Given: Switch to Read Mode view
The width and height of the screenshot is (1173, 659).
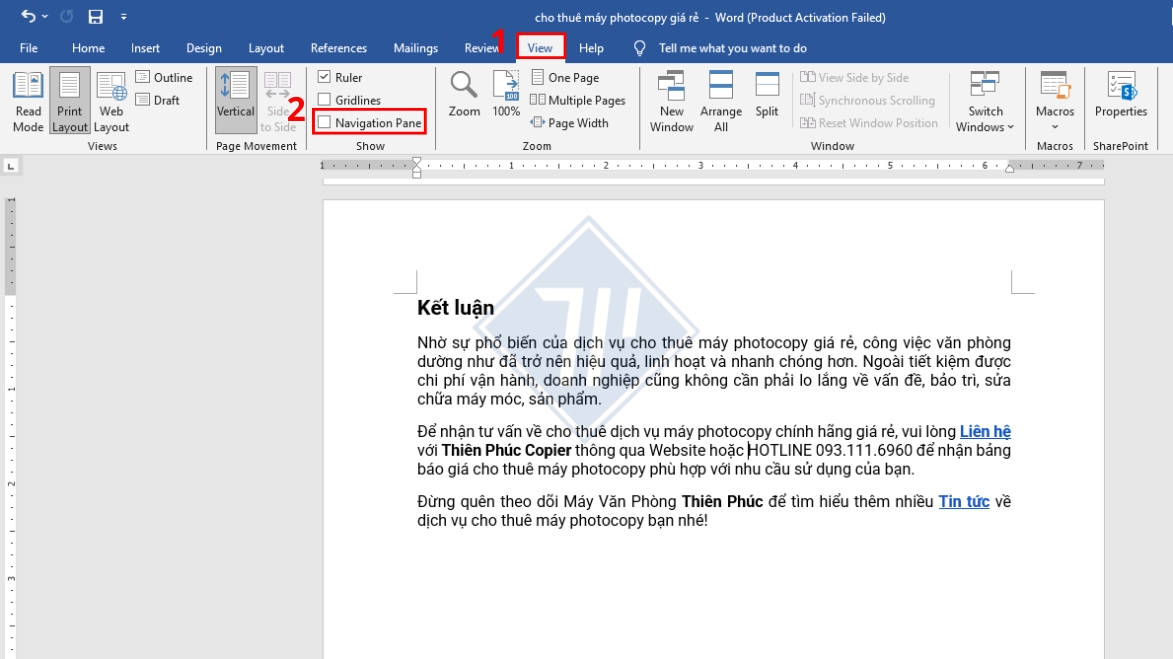Looking at the screenshot, I should (x=28, y=99).
